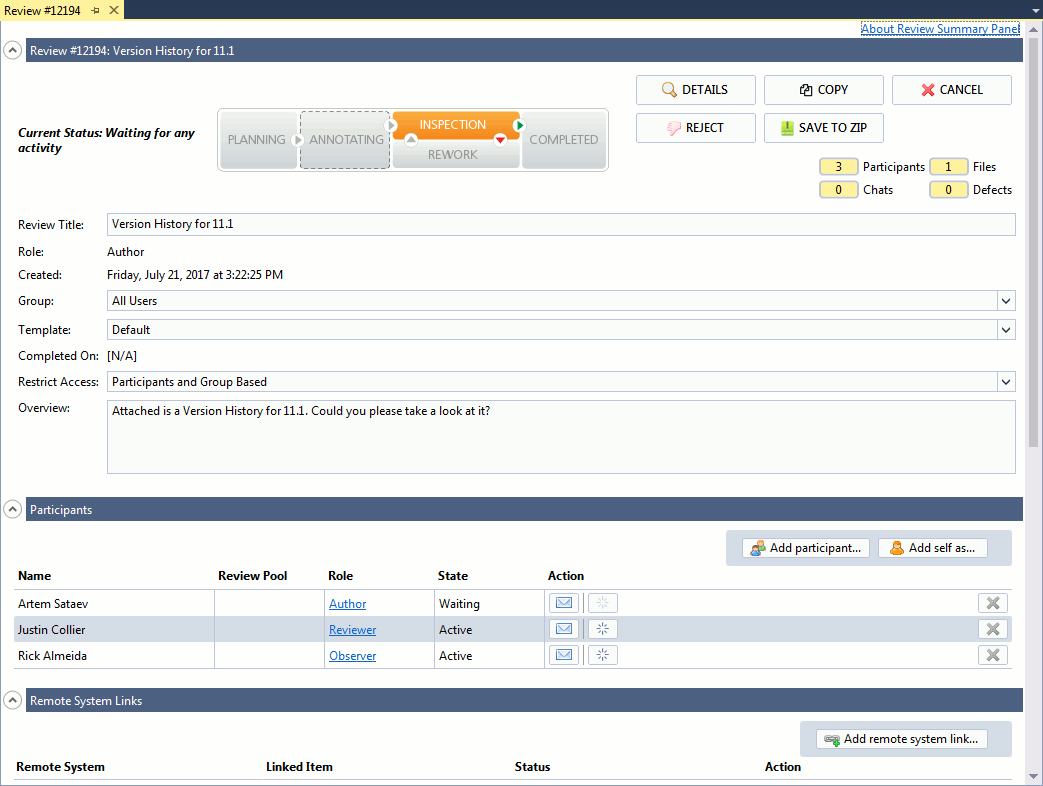Cancel the review via the red X button
Screen dimensions: 1043x786
[x=951, y=89]
